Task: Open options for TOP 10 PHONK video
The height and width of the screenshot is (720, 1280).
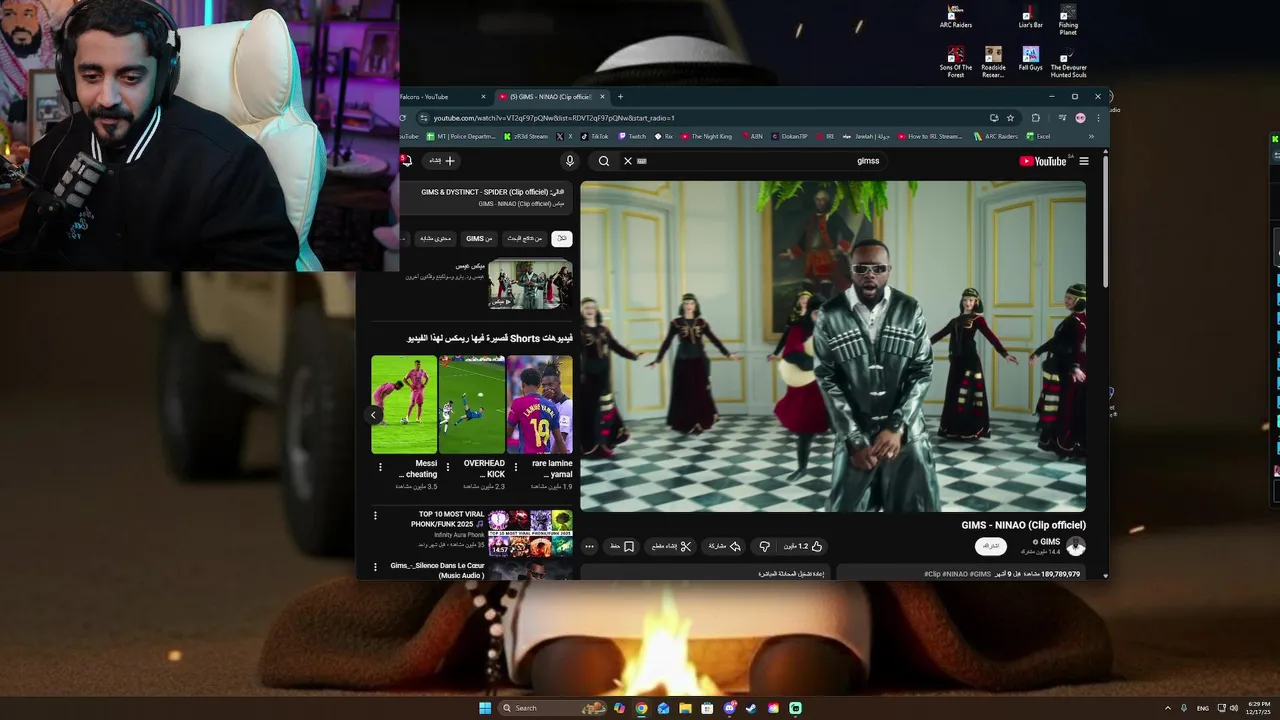Action: point(376,516)
